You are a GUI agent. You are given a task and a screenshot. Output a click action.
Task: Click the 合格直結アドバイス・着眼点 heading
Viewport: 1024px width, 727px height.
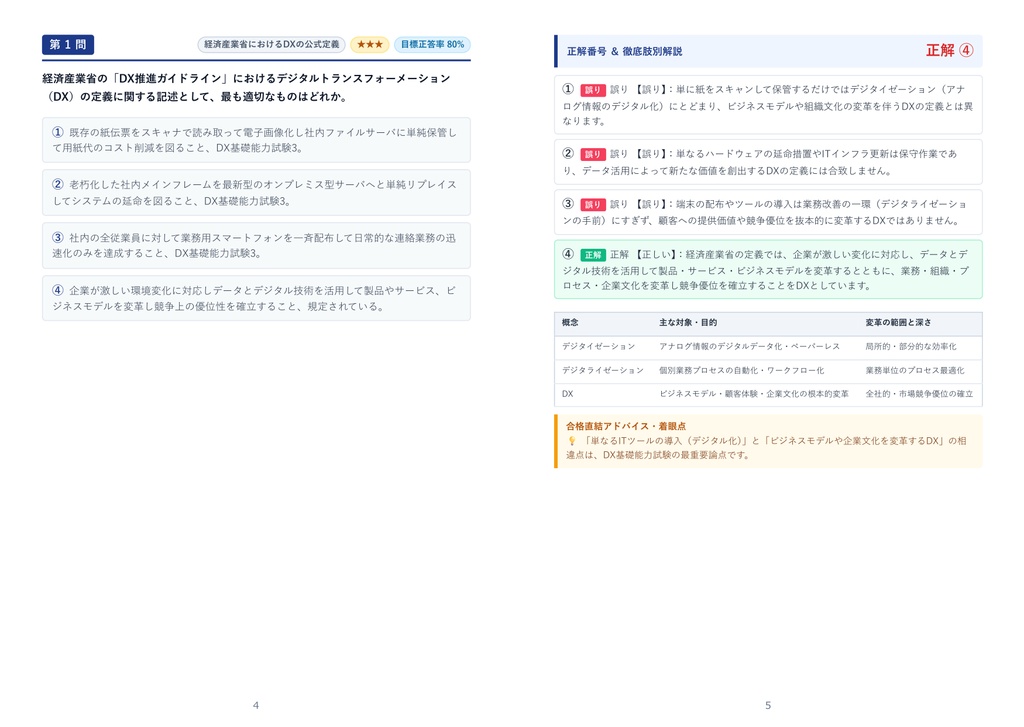[626, 426]
